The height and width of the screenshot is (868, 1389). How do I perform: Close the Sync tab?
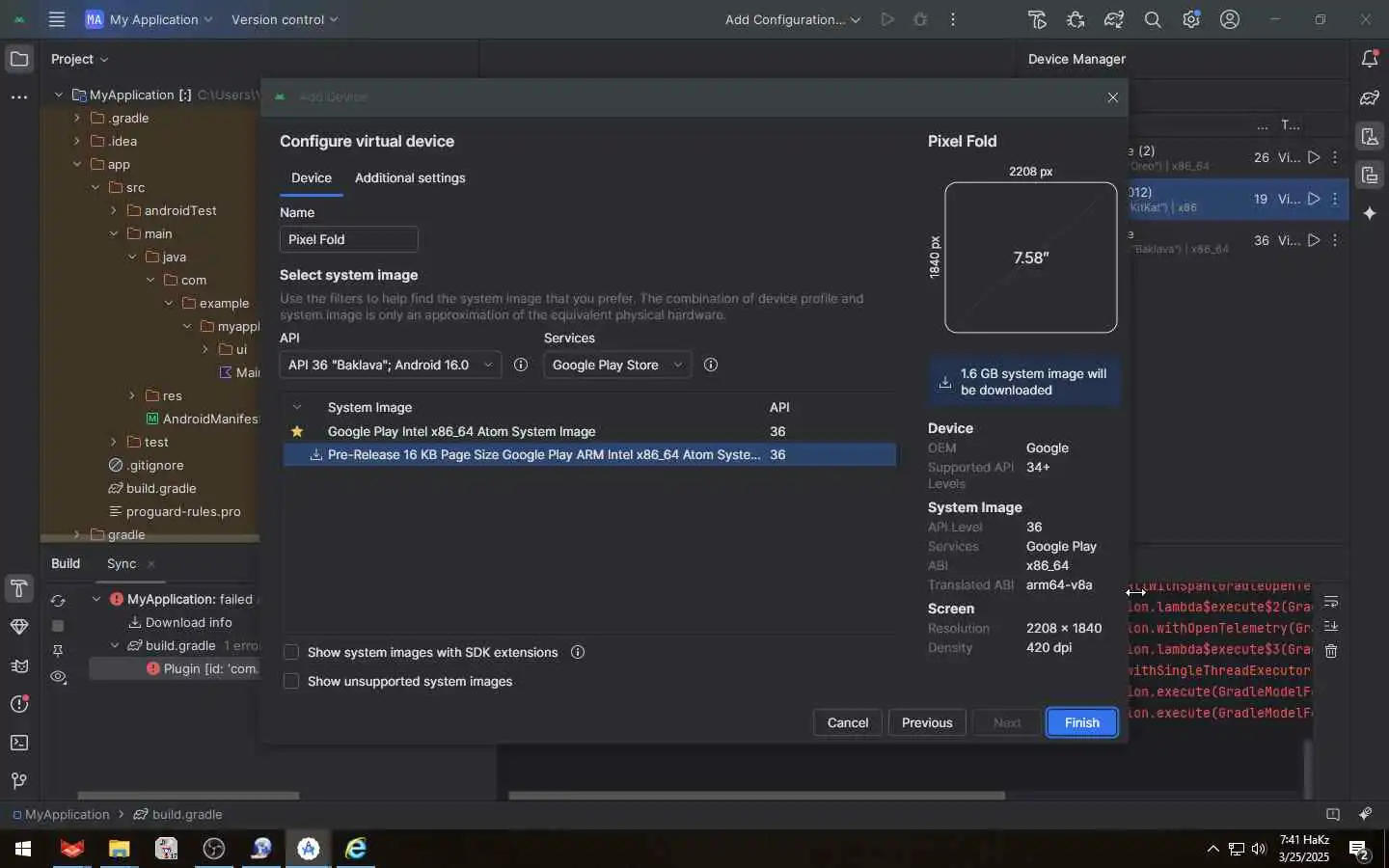(151, 563)
